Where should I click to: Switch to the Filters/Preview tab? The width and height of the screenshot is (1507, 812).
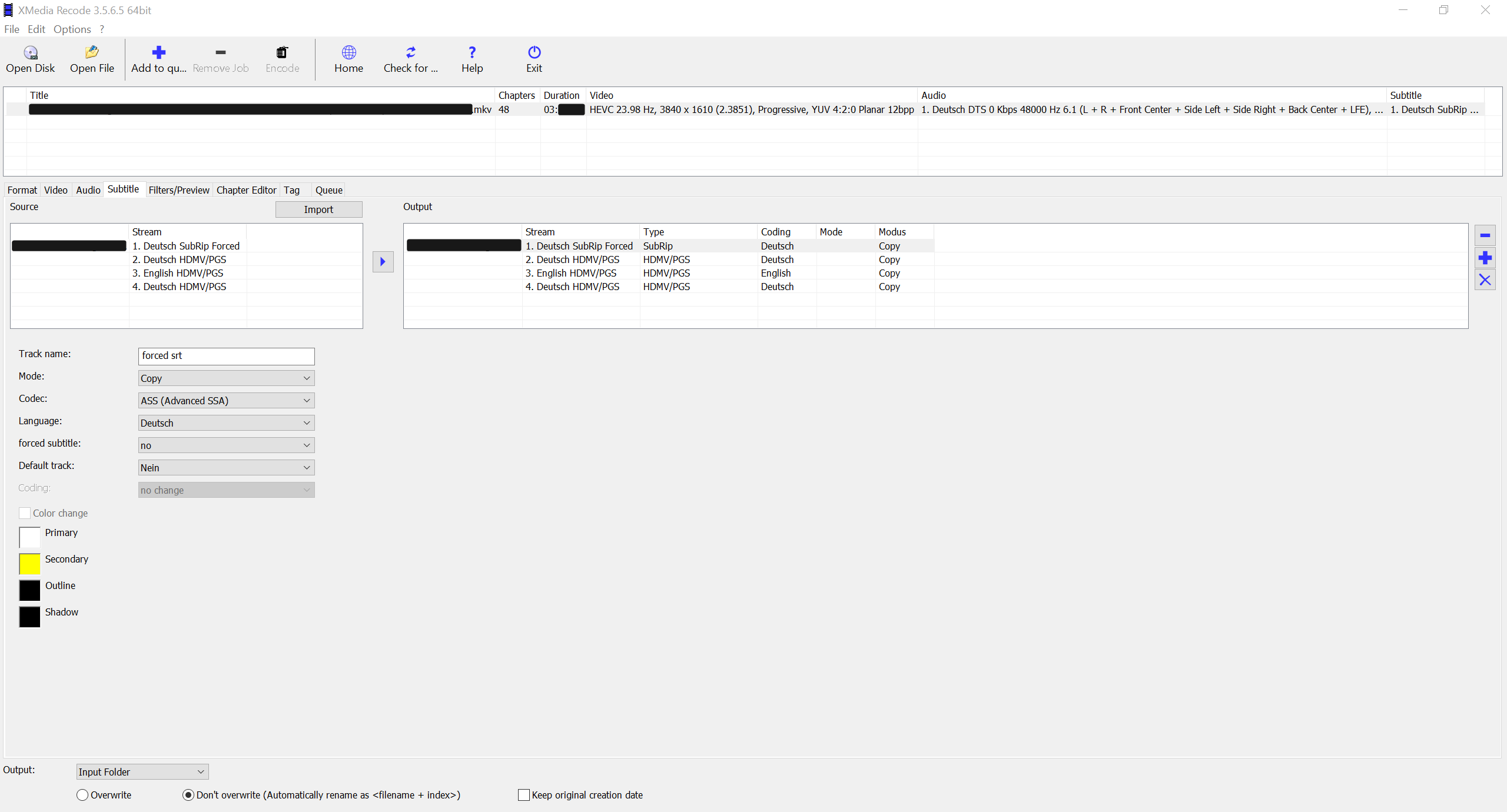(x=178, y=190)
